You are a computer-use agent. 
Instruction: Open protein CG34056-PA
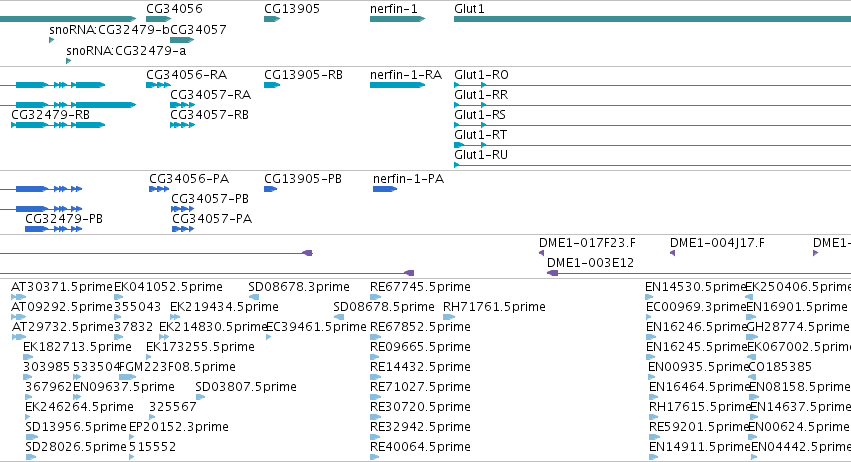(189, 179)
